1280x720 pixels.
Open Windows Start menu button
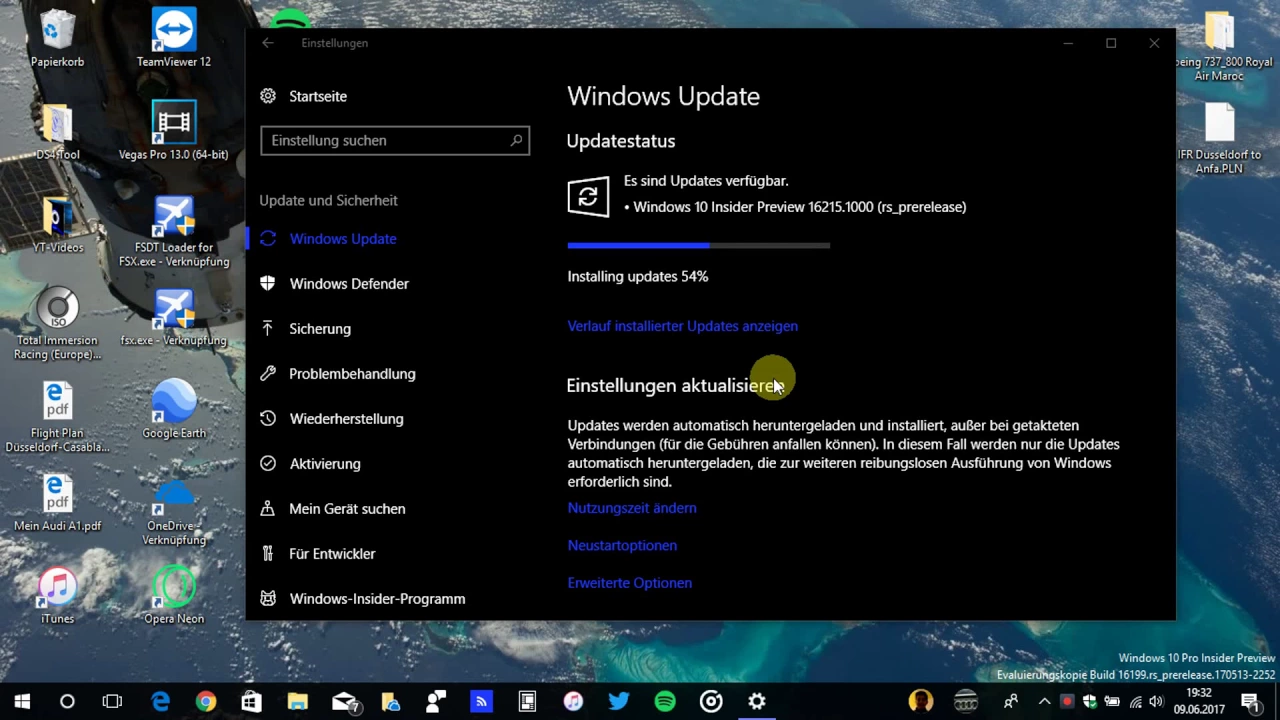(22, 701)
